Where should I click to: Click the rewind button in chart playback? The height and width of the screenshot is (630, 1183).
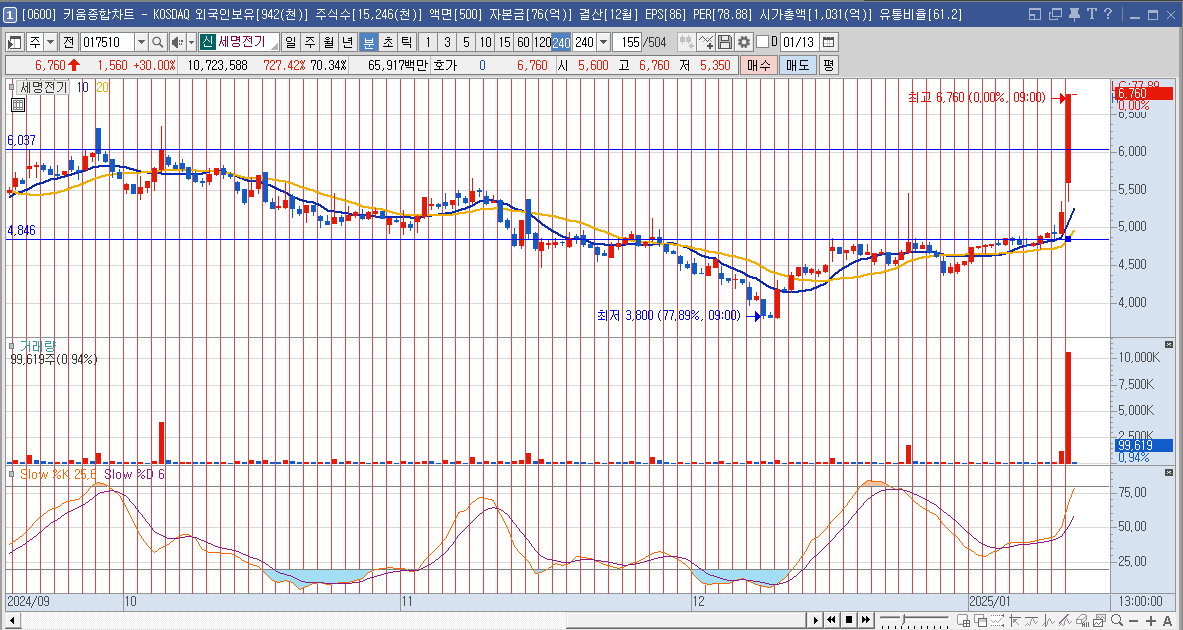pos(831,619)
